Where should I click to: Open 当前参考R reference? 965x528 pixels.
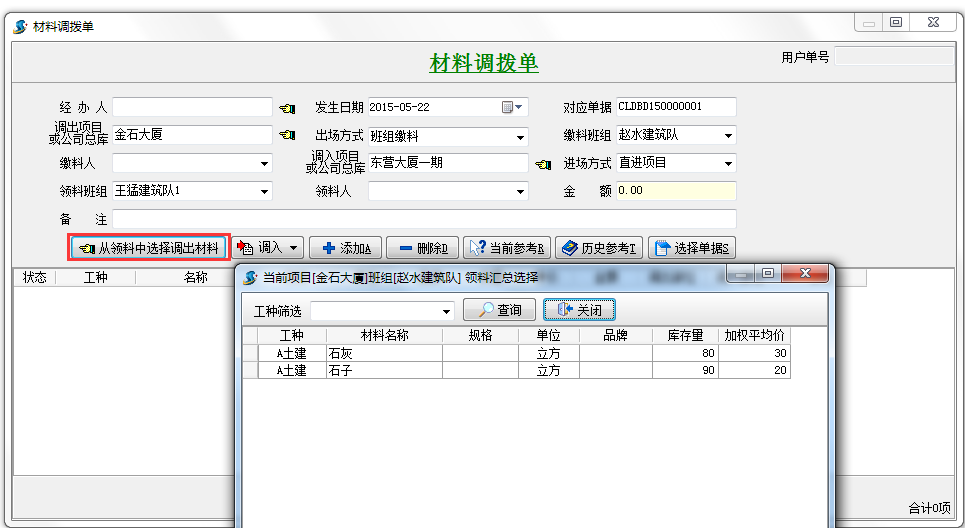click(x=507, y=248)
